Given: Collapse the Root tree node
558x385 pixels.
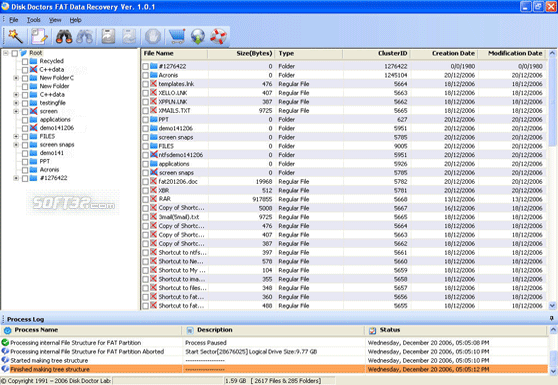Looking at the screenshot, I should click(6, 53).
